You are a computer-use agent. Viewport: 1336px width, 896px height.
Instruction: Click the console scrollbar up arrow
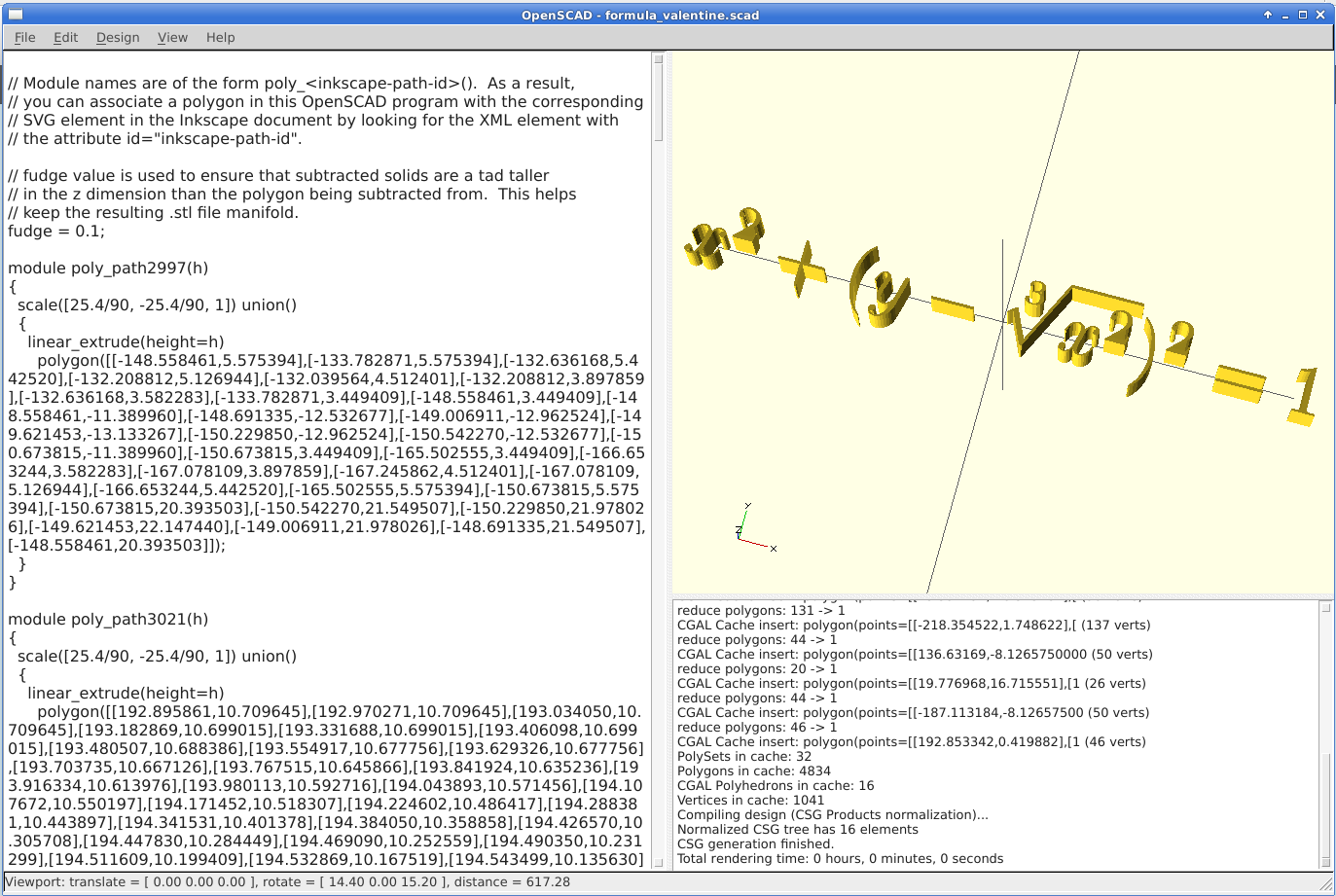(1327, 606)
